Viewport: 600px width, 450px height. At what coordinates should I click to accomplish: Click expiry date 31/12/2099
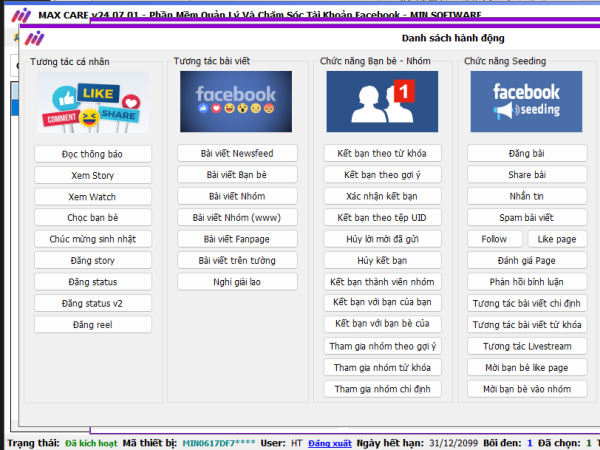453,443
